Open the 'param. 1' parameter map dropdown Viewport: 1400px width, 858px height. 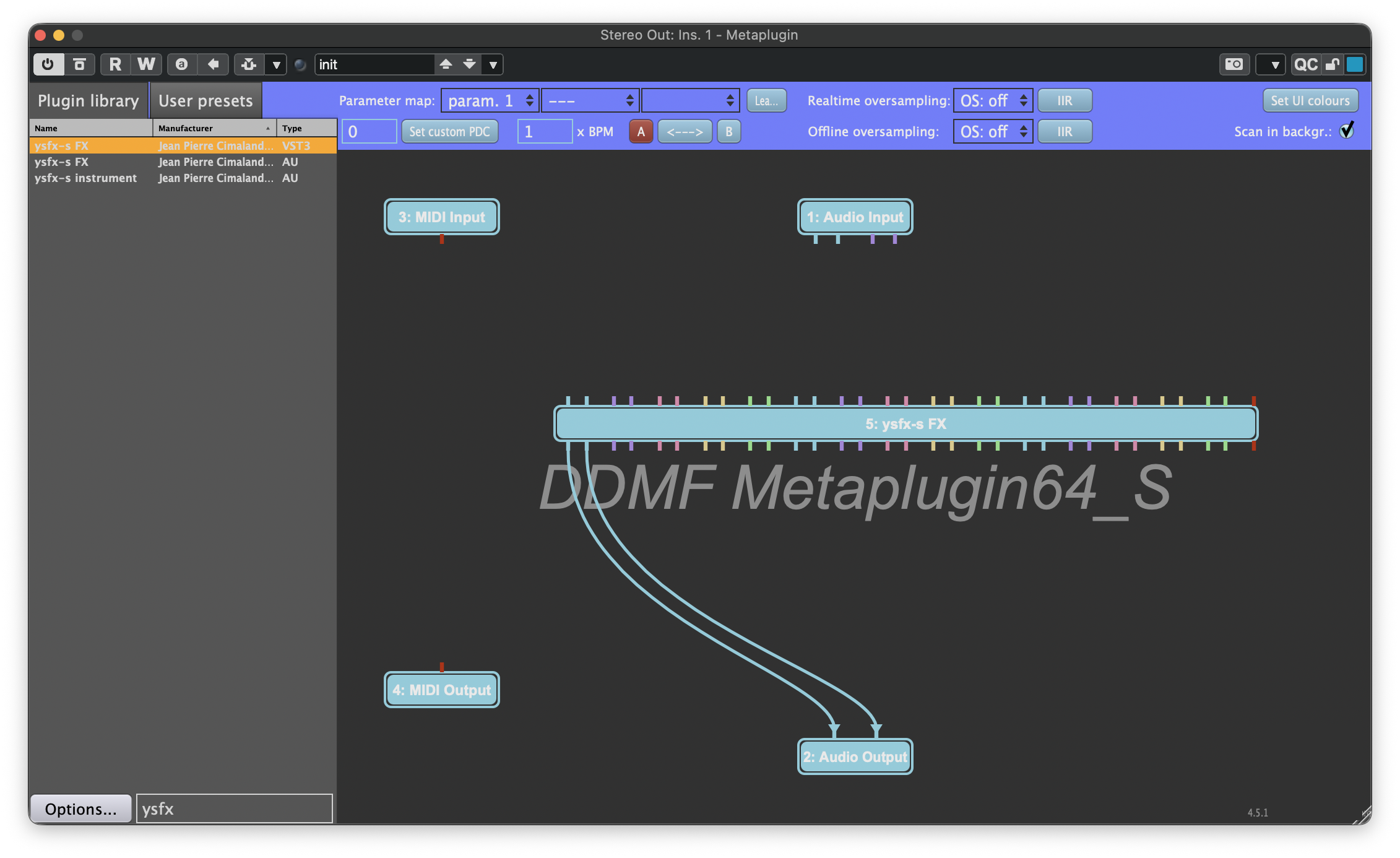coord(490,100)
